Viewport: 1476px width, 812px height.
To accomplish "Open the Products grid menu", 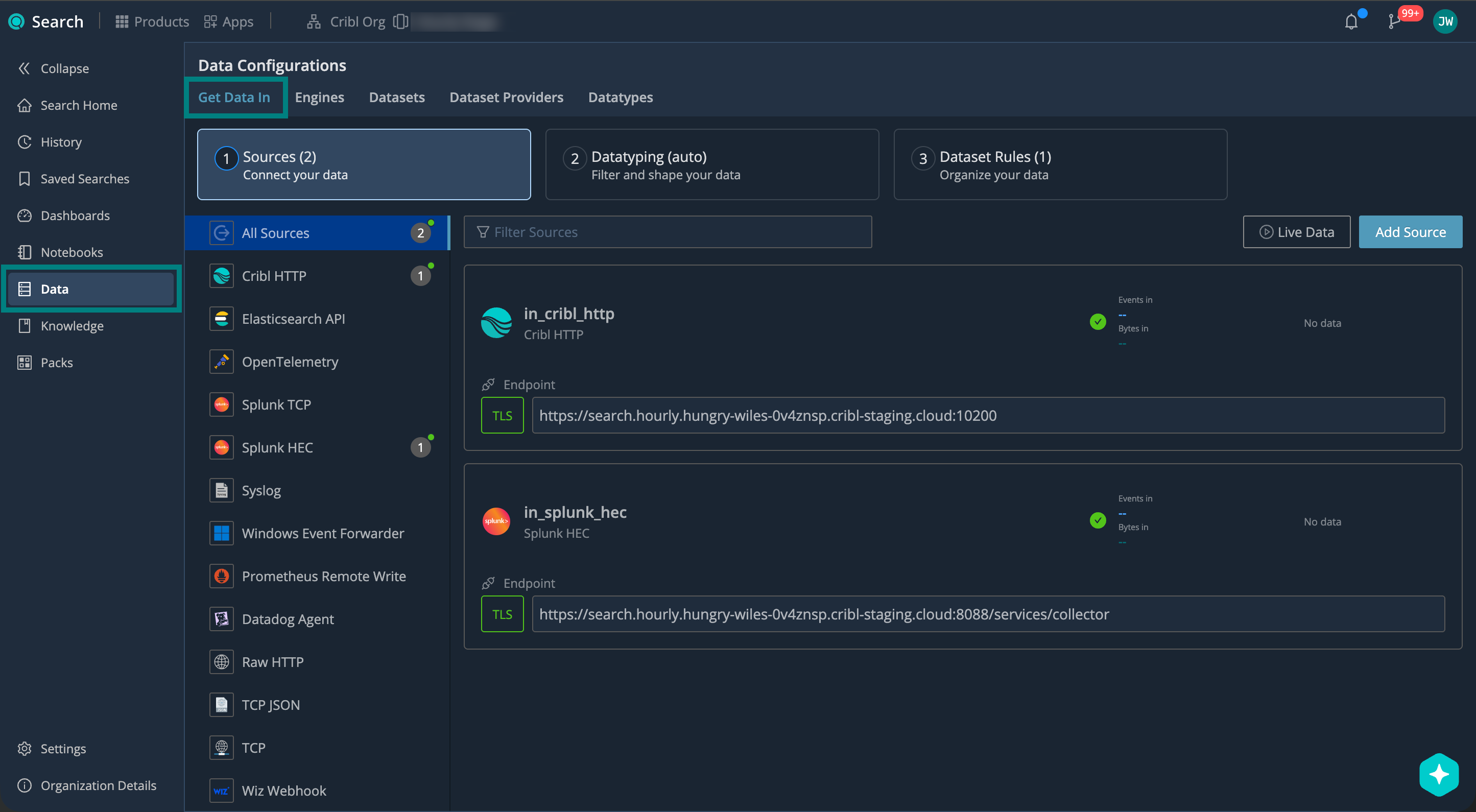I will coord(152,22).
